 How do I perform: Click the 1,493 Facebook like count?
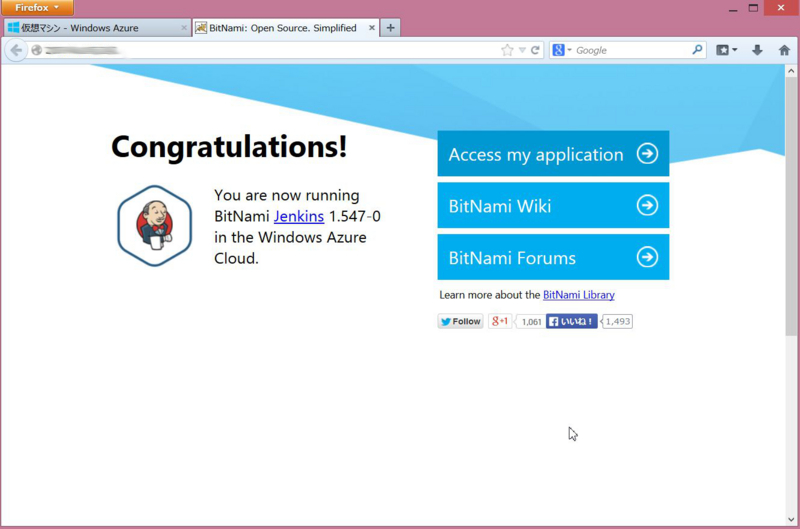617,321
